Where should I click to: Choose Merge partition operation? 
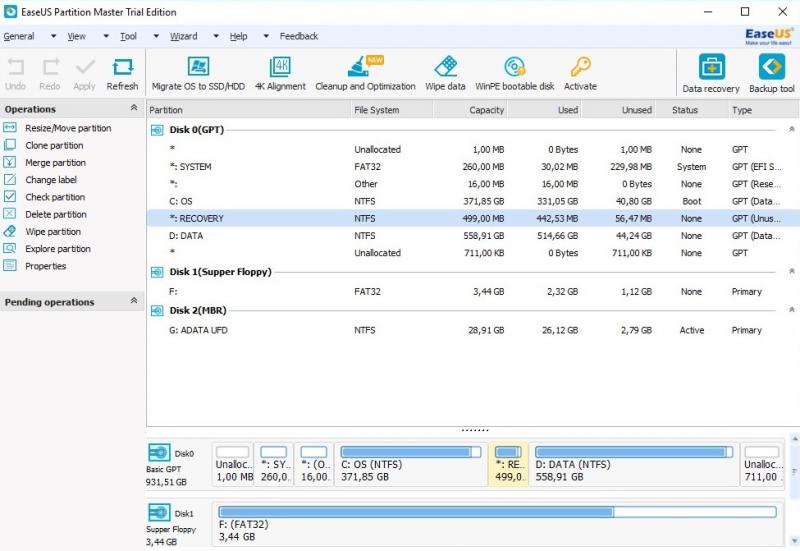click(55, 163)
